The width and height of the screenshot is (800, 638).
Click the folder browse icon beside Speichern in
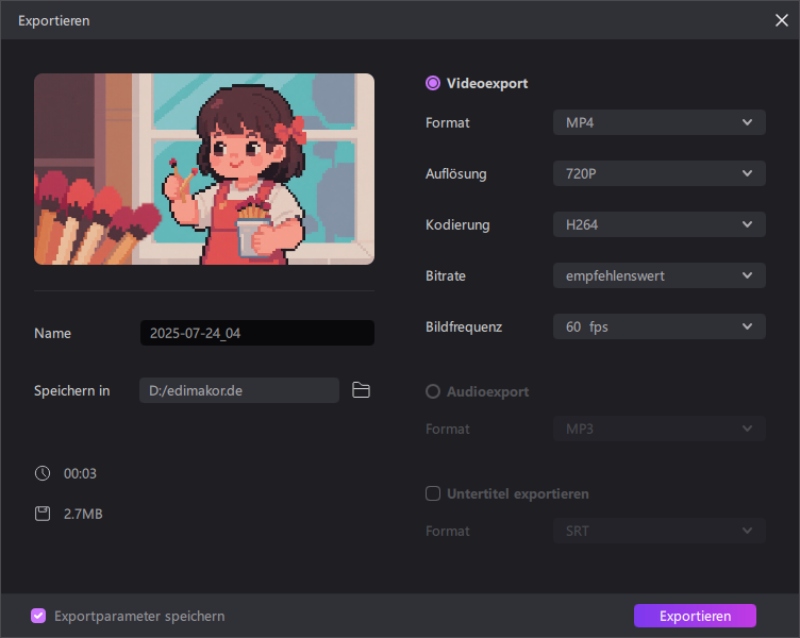click(361, 390)
